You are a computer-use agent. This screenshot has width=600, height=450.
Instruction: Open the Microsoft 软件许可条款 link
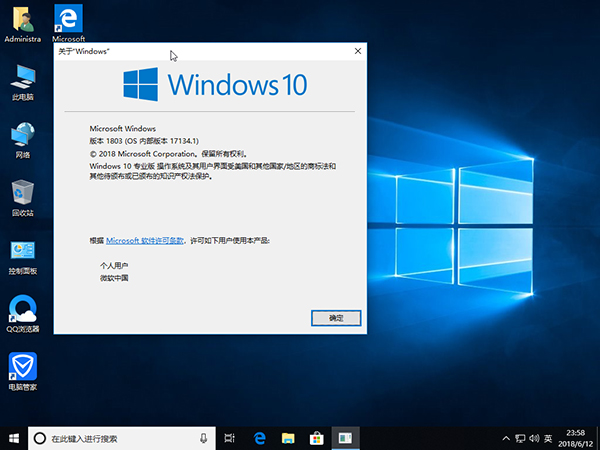click(145, 241)
